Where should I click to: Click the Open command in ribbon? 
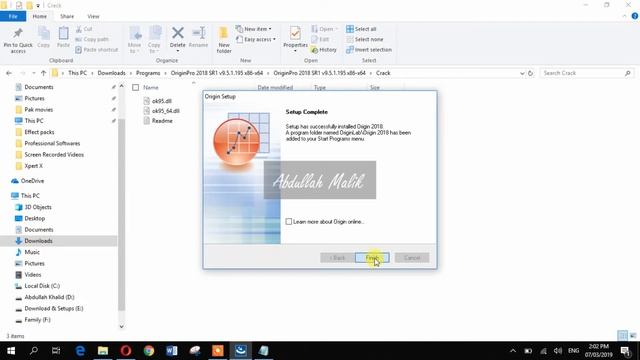[324, 29]
